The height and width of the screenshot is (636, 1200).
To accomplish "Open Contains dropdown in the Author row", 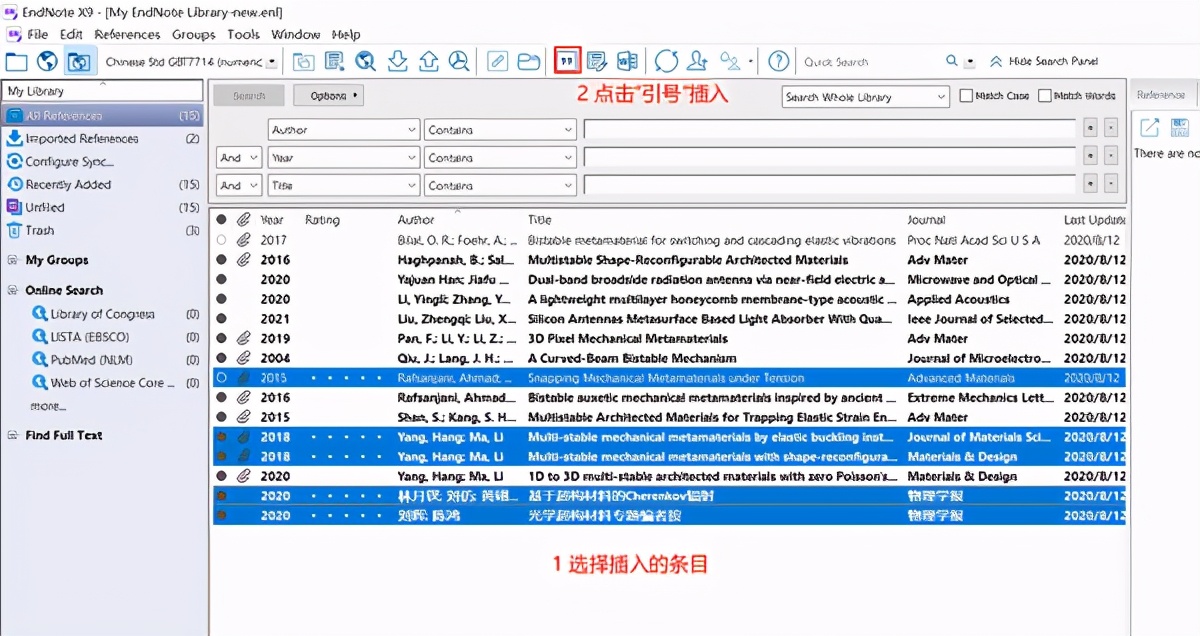I will [500, 130].
